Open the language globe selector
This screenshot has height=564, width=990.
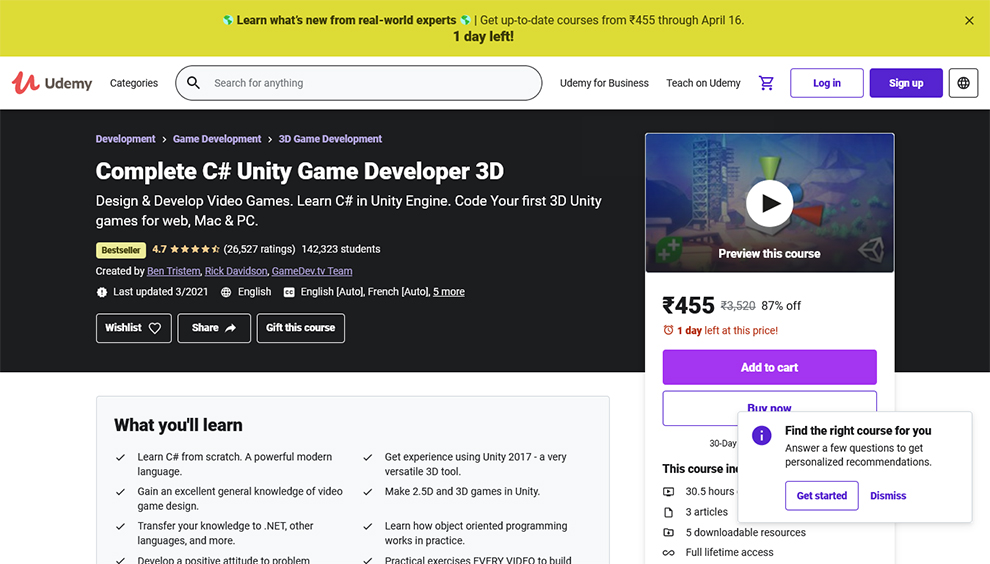963,83
